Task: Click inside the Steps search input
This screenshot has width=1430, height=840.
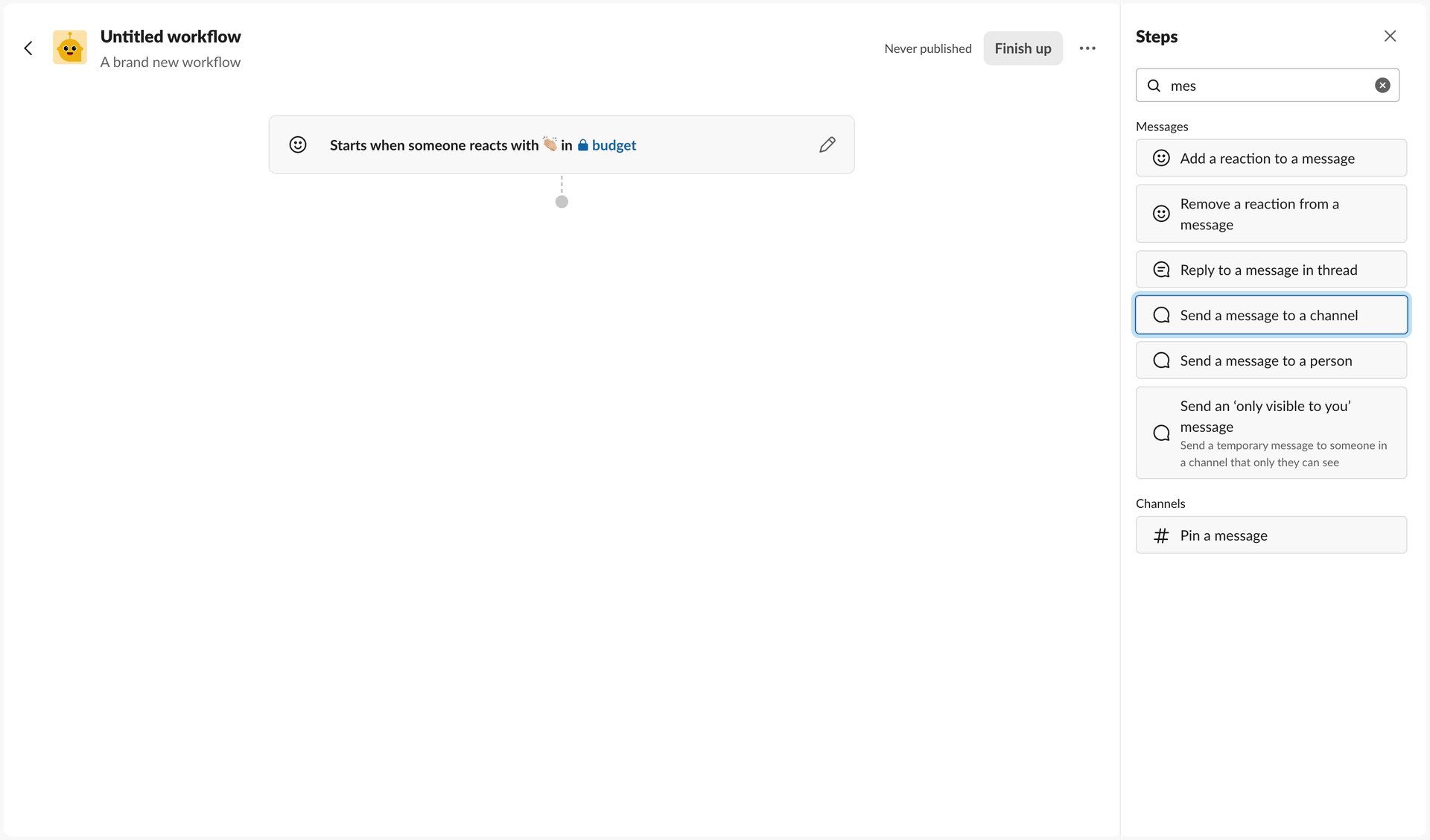Action: point(1266,85)
